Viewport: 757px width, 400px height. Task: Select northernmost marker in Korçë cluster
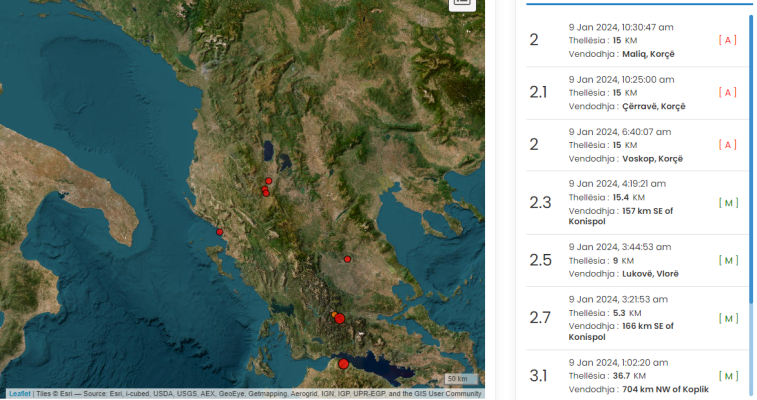268,181
